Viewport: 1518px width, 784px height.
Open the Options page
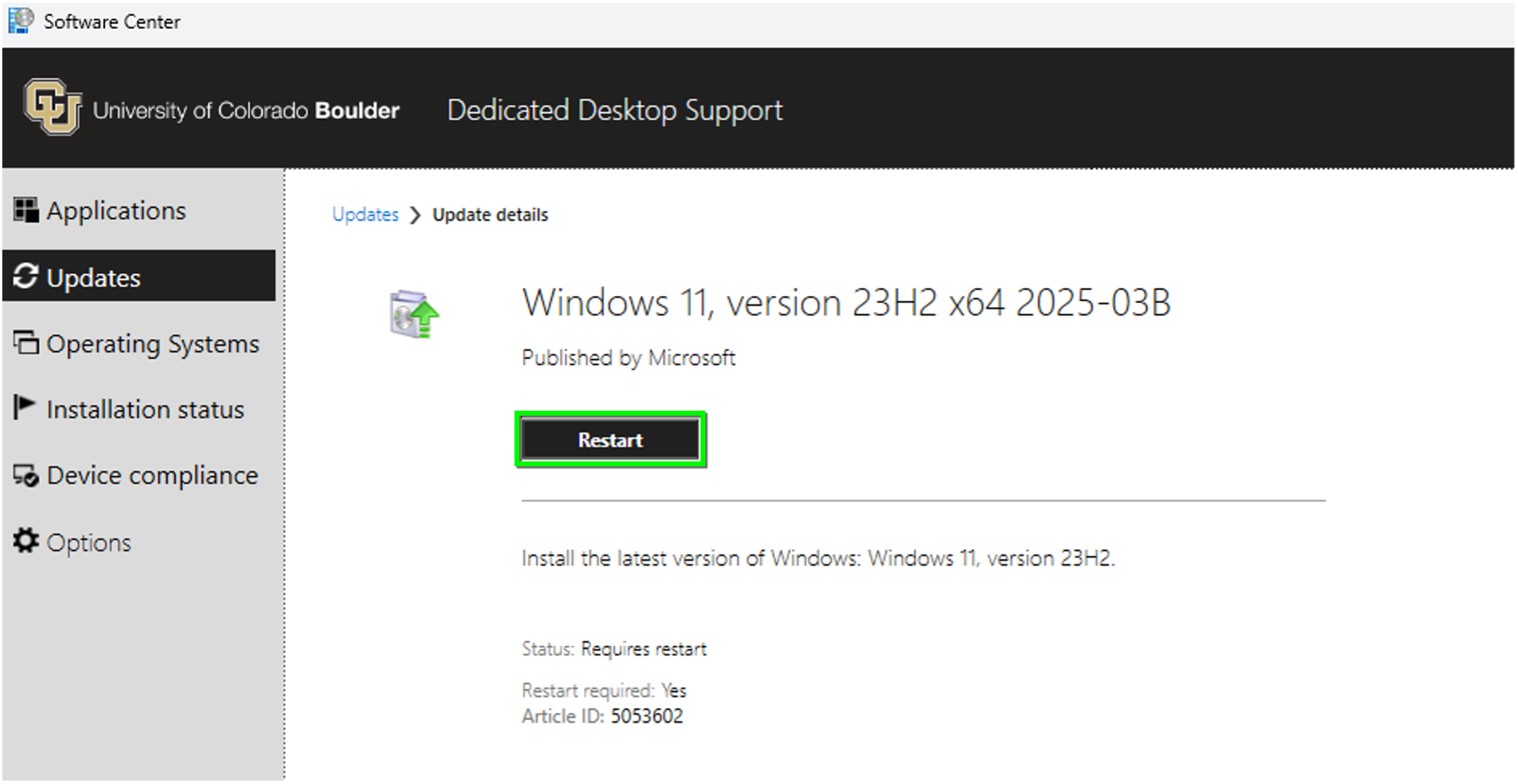(139, 542)
